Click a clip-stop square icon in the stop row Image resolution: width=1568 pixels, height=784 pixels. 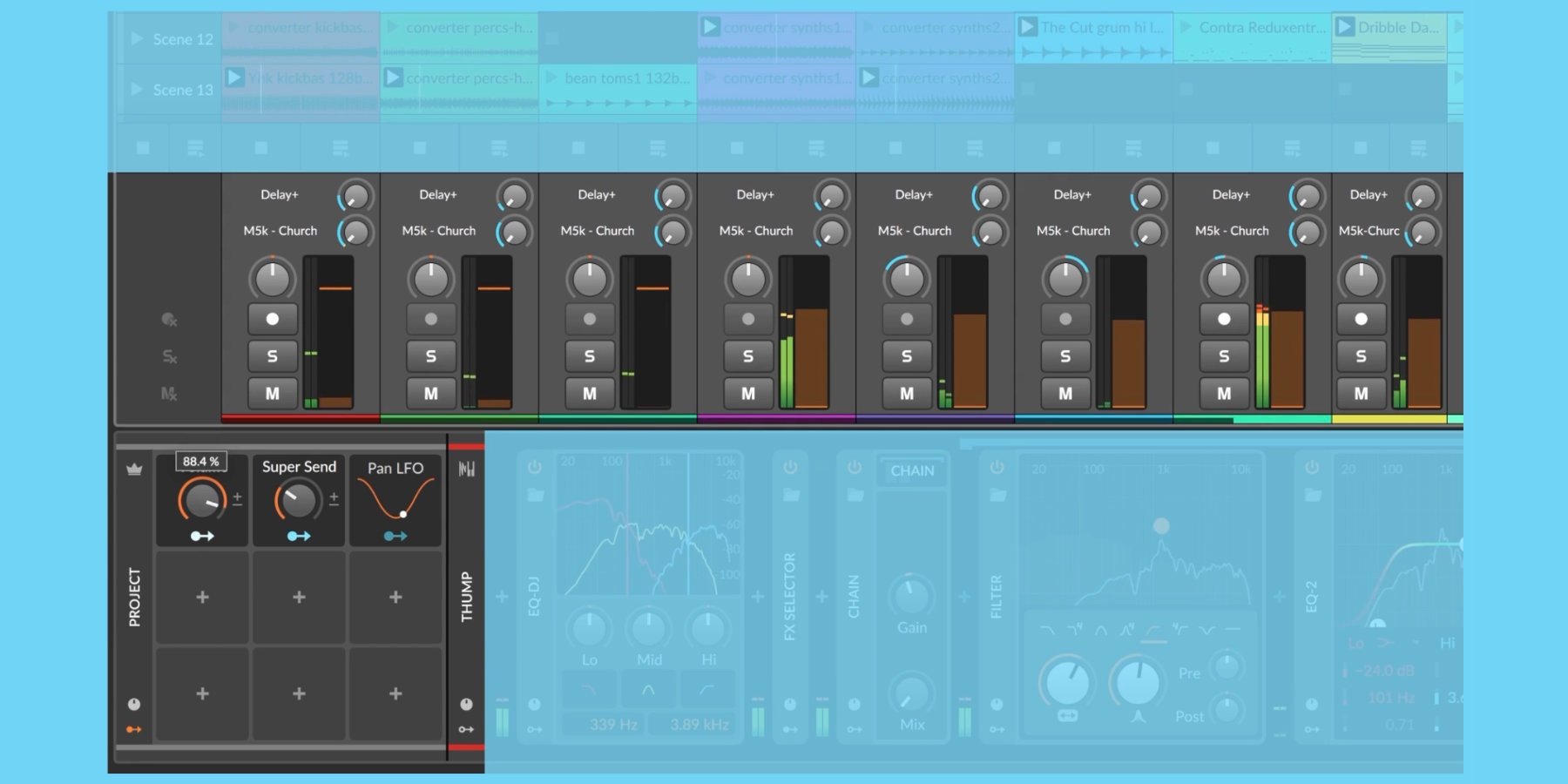tap(144, 146)
